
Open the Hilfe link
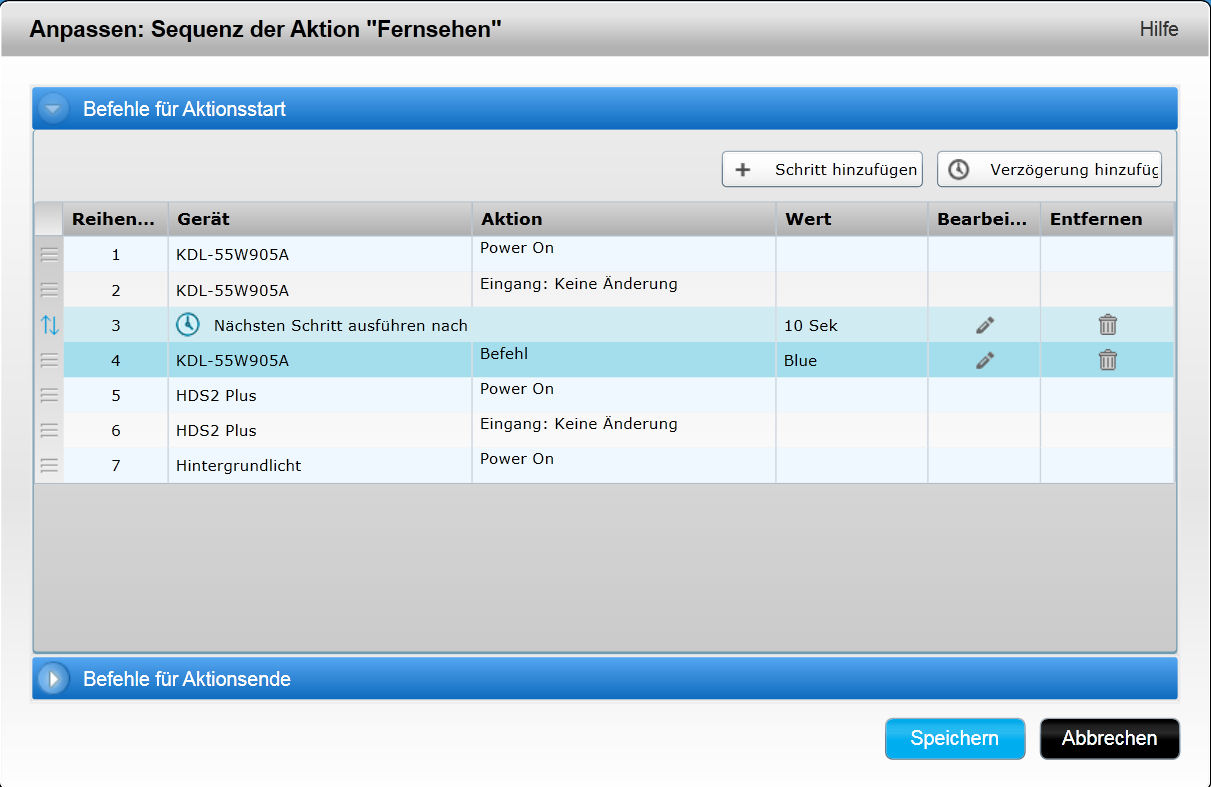[x=1158, y=29]
